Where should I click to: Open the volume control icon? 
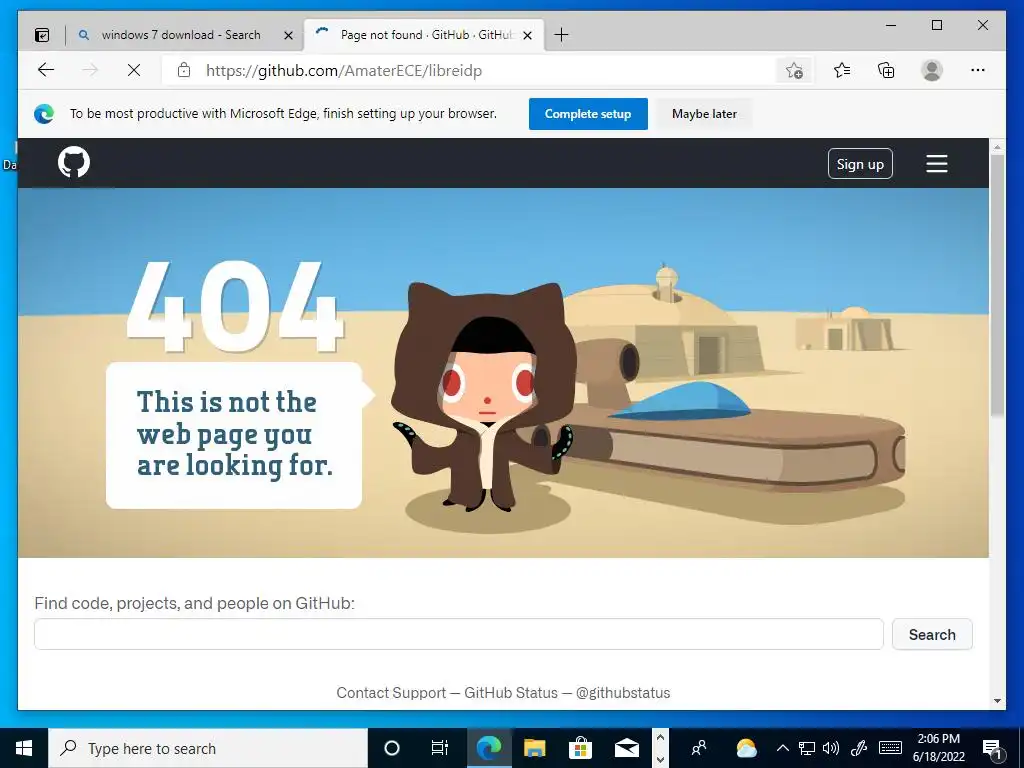coord(831,748)
